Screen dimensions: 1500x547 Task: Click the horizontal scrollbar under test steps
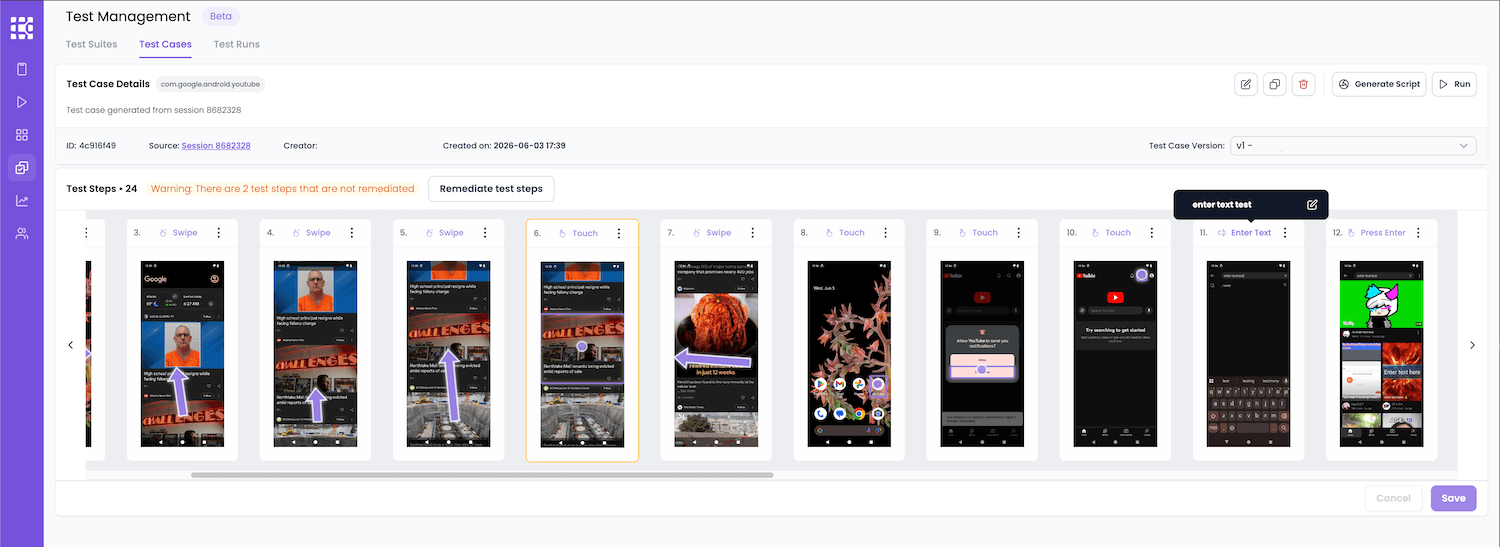coord(482,475)
